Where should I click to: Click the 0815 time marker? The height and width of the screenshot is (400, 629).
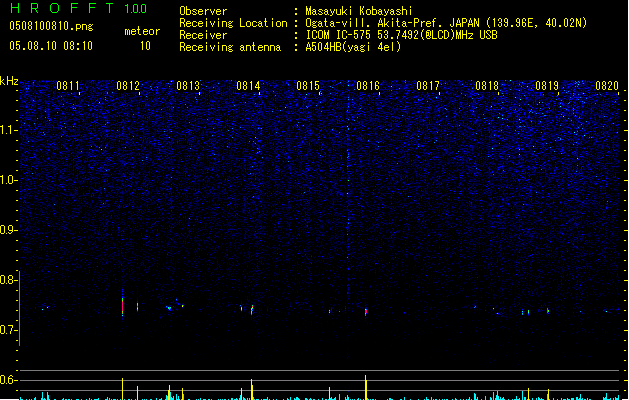tap(308, 86)
